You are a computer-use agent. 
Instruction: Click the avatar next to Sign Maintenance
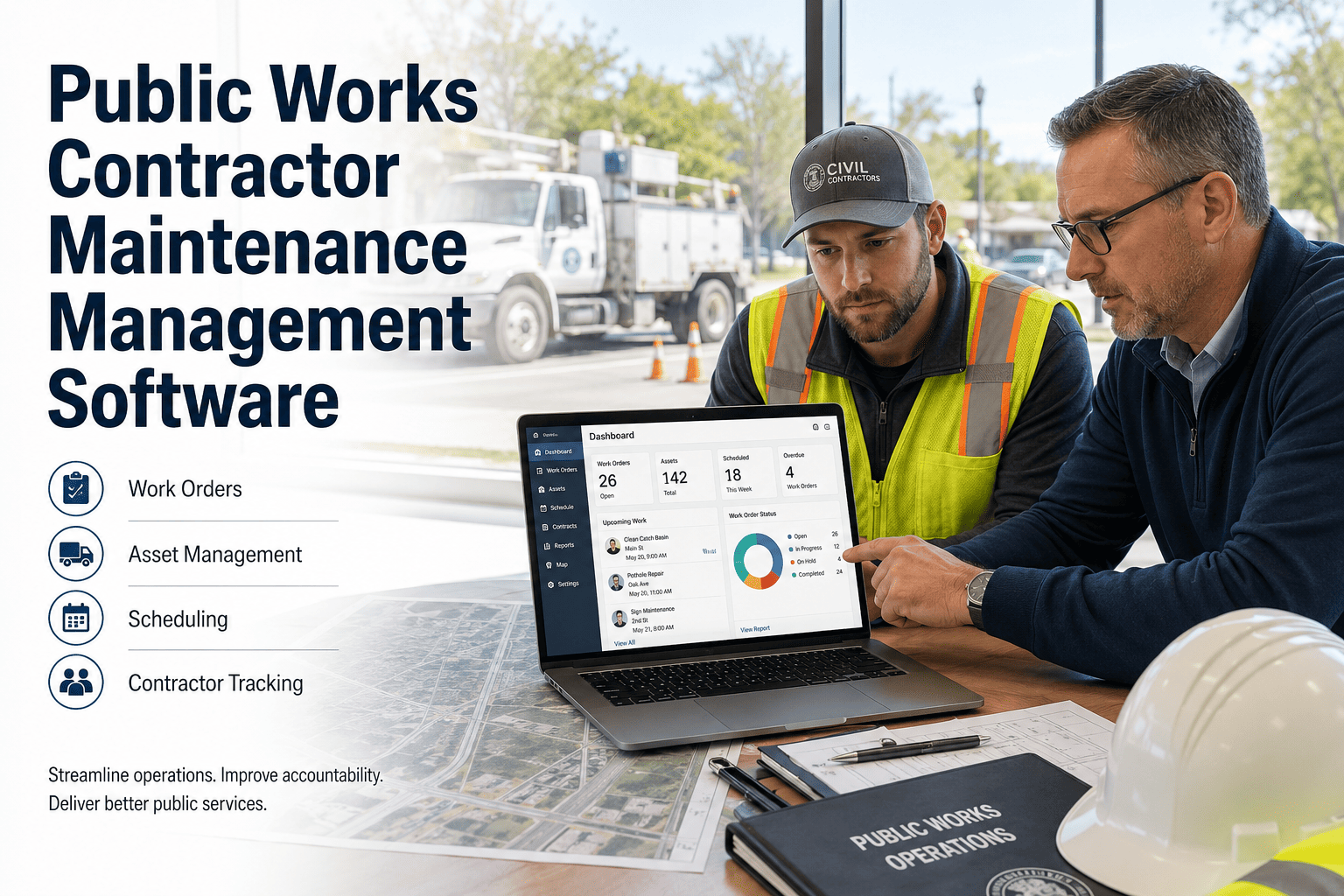619,619
